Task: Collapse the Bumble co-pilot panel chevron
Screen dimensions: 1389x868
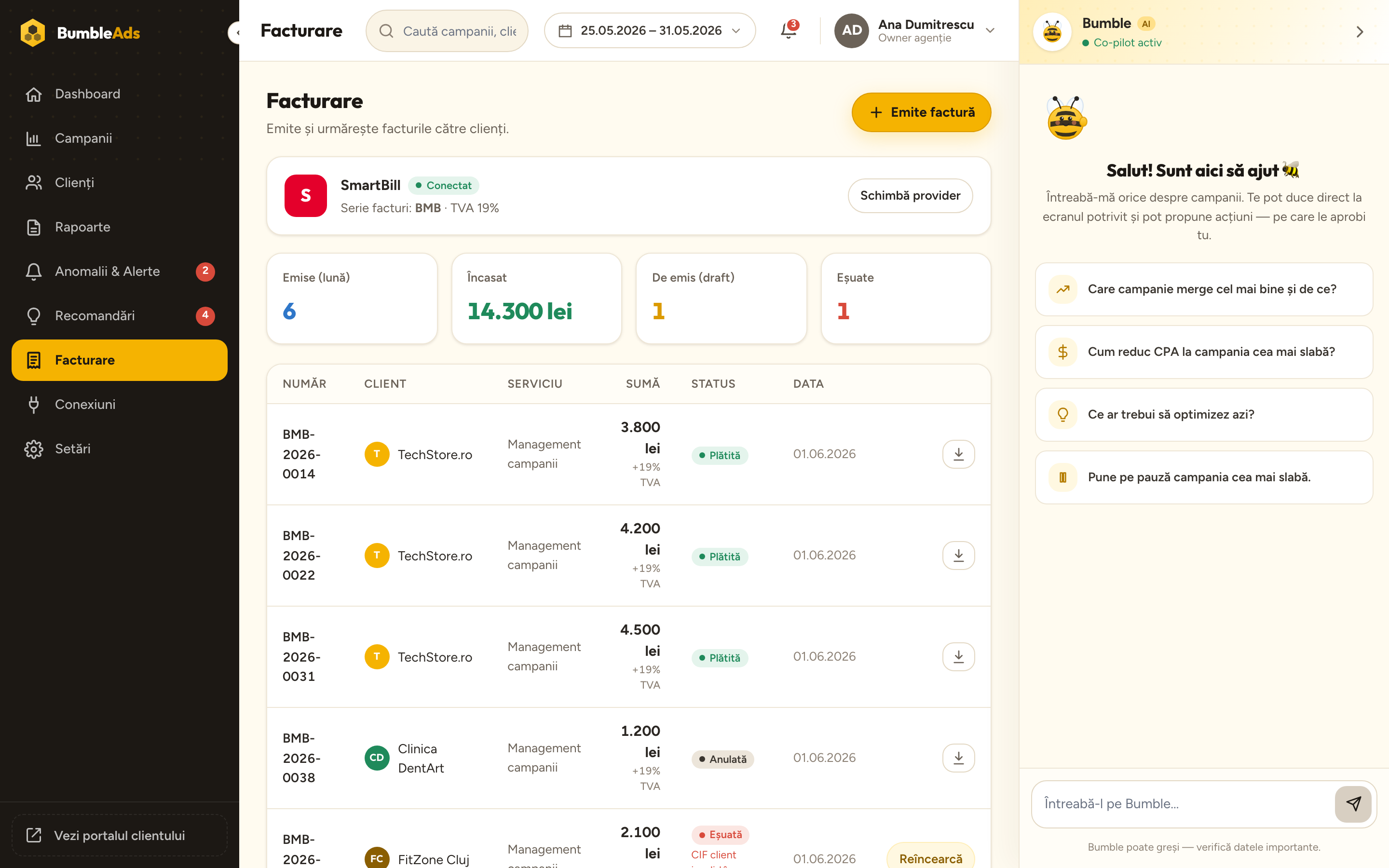Action: pyautogui.click(x=1359, y=31)
